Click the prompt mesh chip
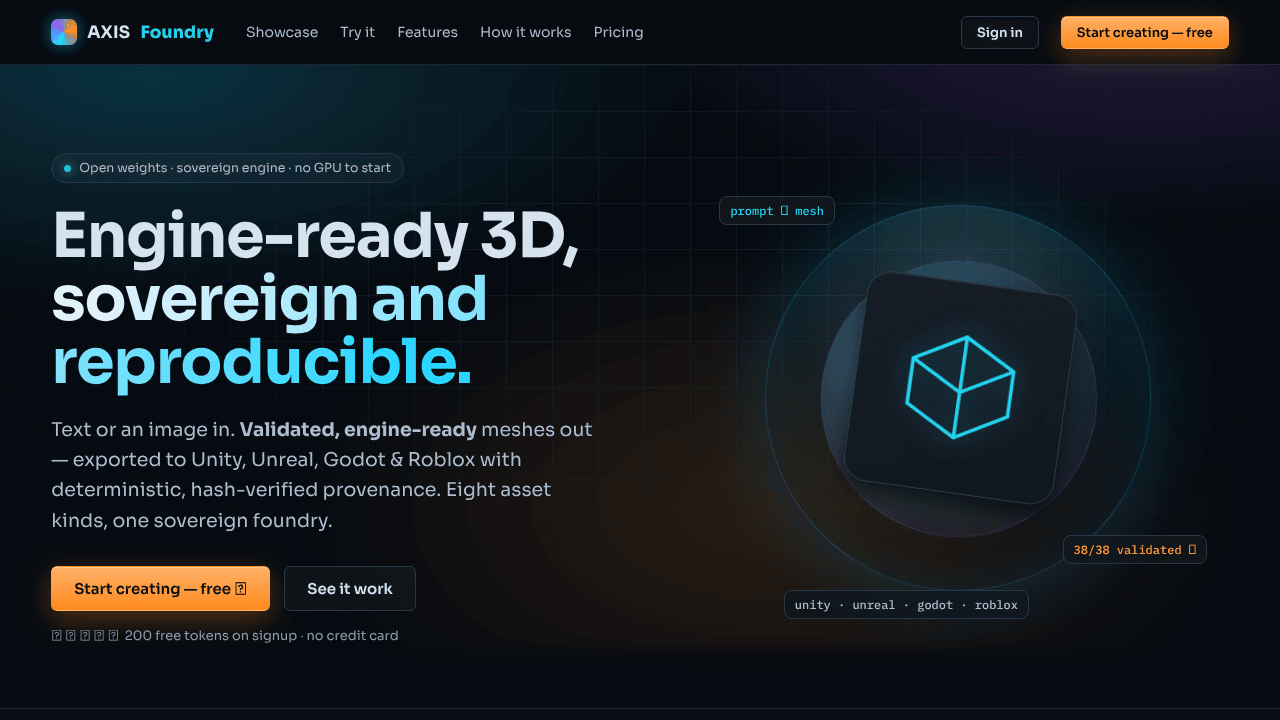 (777, 210)
